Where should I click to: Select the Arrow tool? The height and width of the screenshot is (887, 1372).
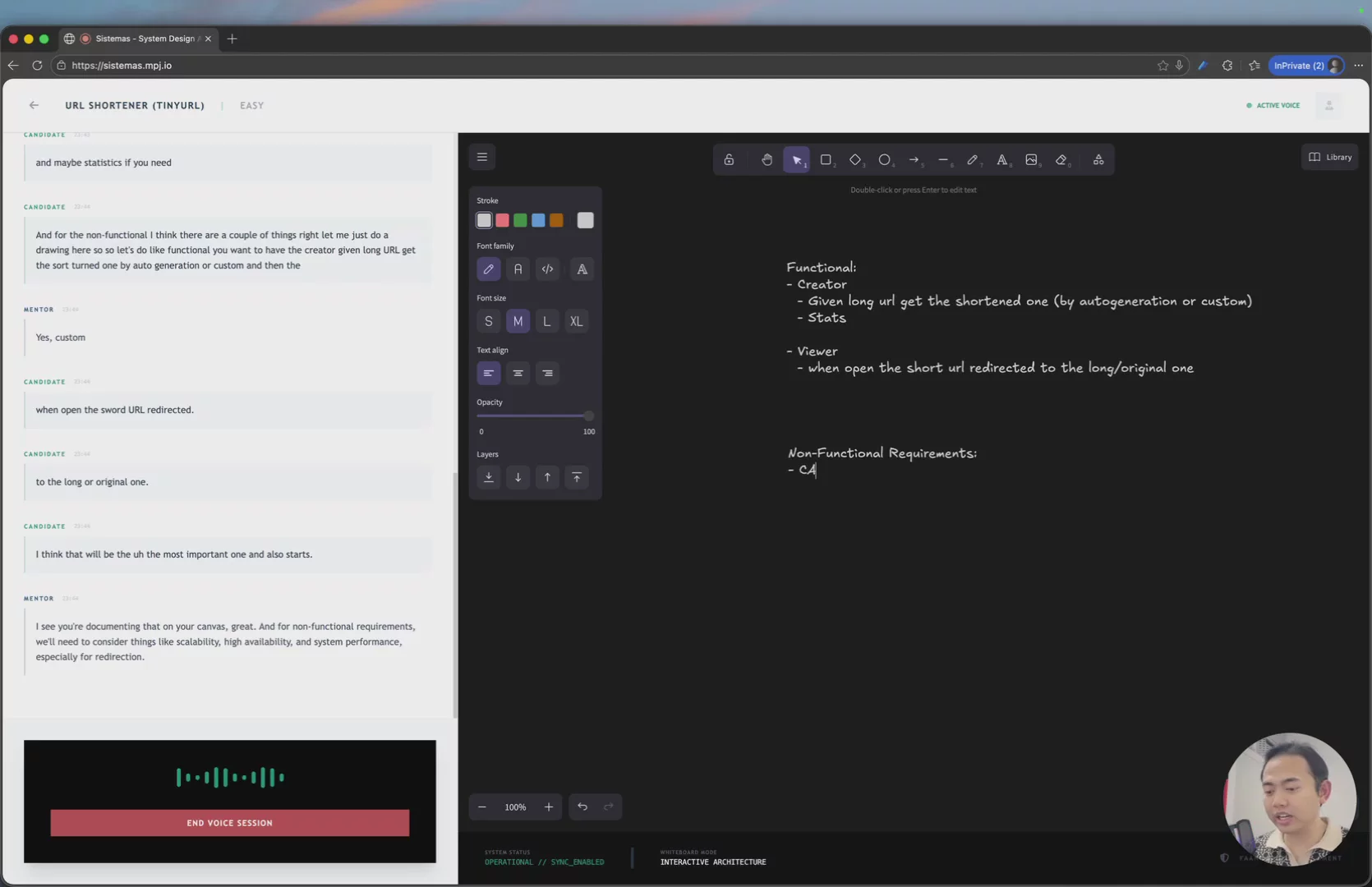914,160
